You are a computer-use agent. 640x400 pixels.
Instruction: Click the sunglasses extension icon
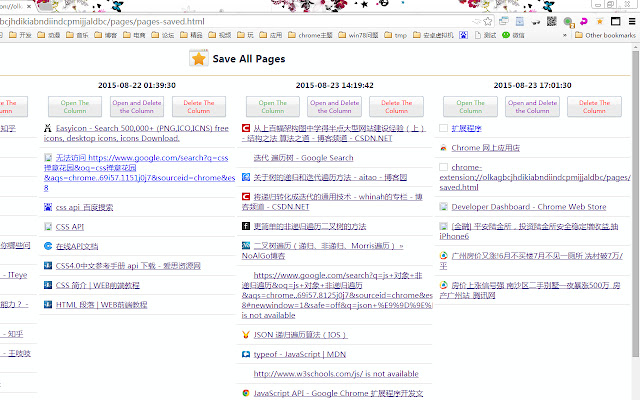[x=536, y=22]
